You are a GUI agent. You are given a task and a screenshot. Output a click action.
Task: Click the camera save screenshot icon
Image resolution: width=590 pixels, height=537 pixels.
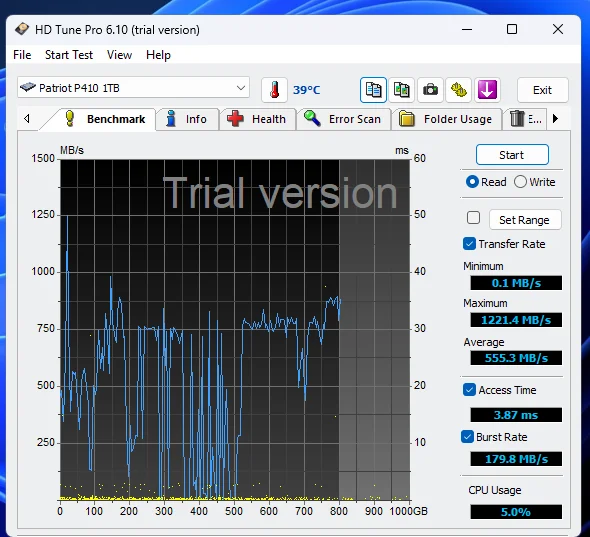(430, 90)
